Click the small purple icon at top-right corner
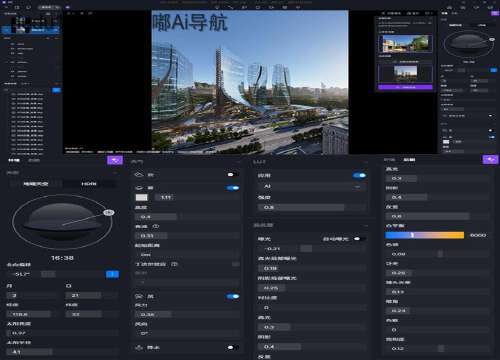This screenshot has width=500, height=360. pyautogui.click(x=495, y=13)
